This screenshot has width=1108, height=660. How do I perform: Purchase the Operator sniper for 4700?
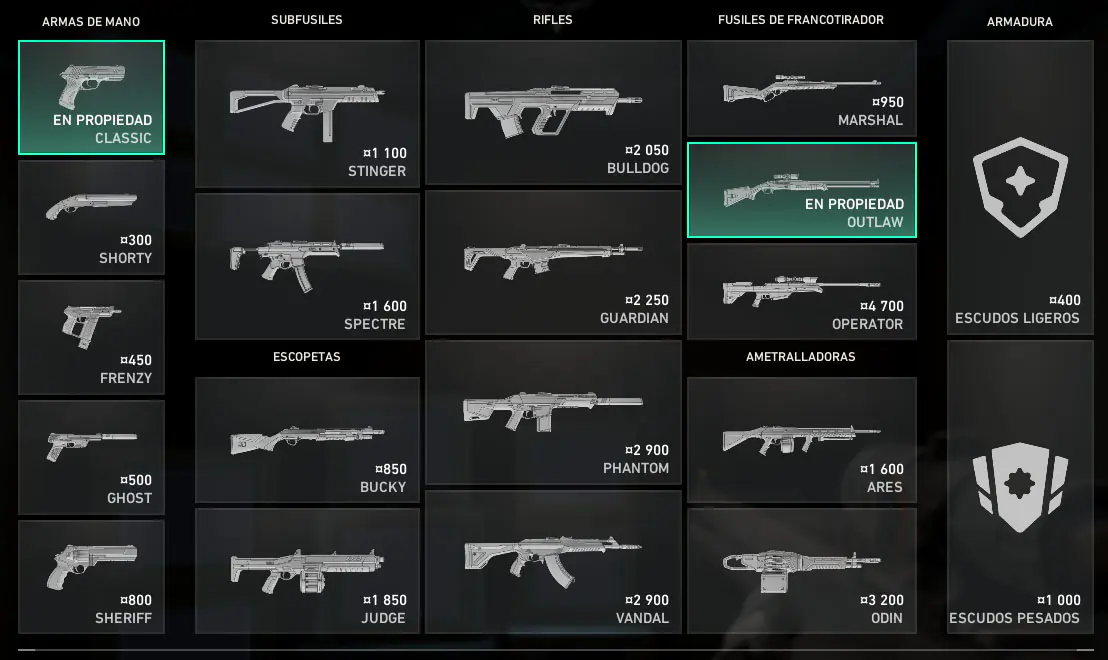[802, 292]
